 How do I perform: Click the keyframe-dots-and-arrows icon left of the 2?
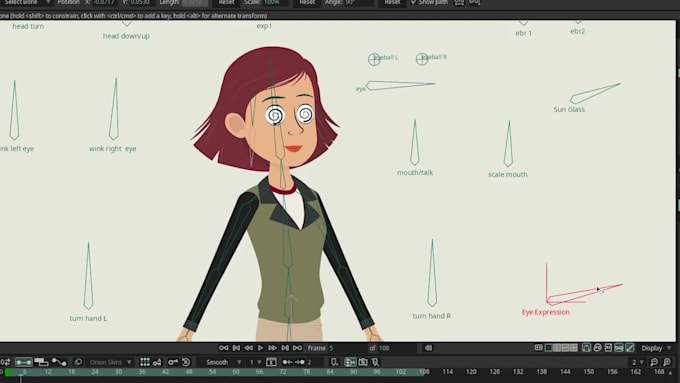click(x=294, y=362)
